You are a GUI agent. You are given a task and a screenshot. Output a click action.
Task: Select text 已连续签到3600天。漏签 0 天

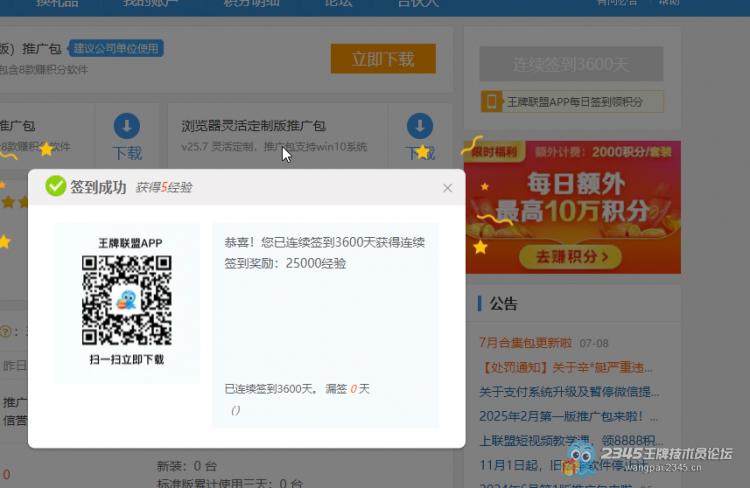(x=297, y=389)
